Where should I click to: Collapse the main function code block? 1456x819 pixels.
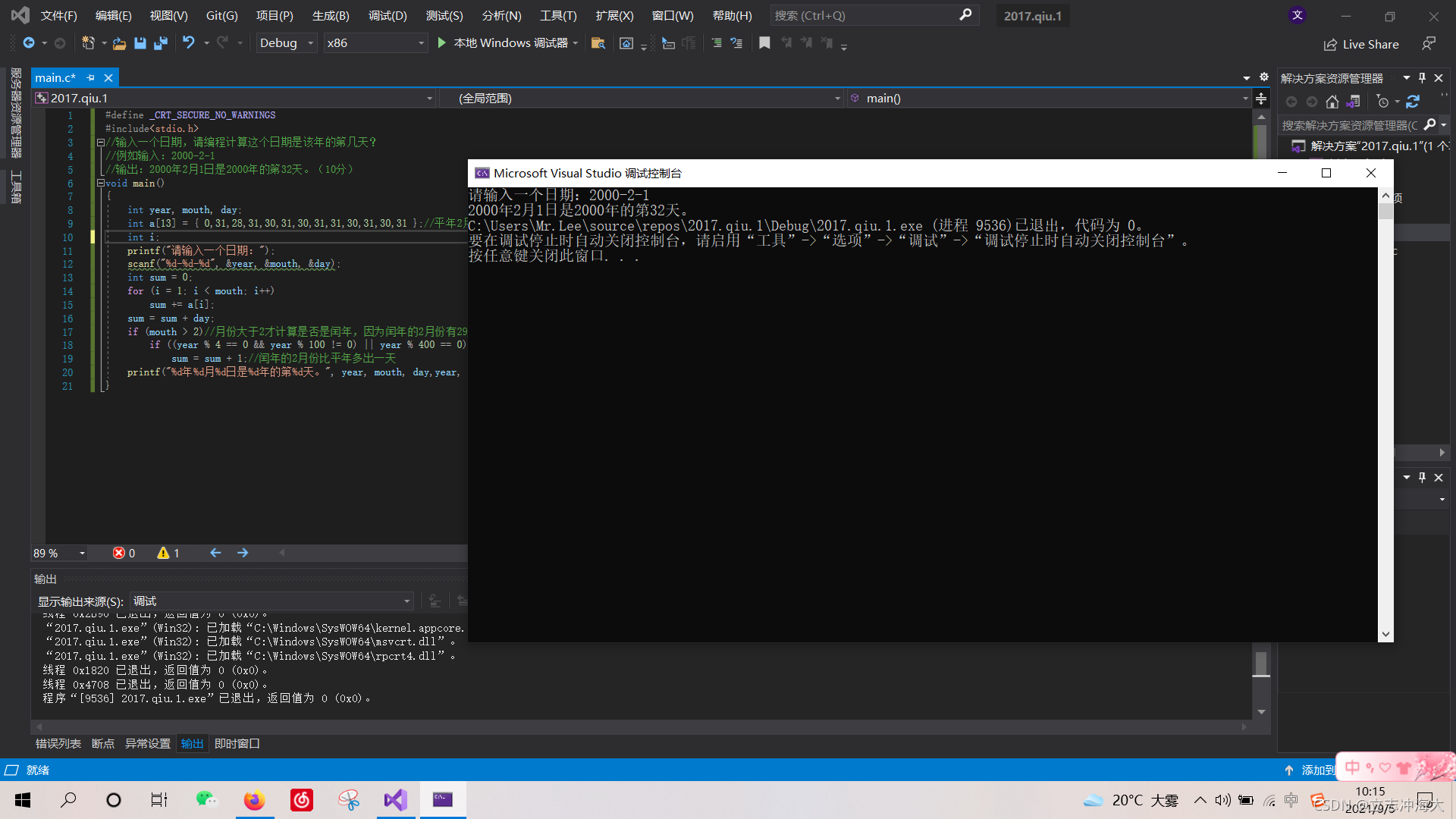pyautogui.click(x=100, y=183)
